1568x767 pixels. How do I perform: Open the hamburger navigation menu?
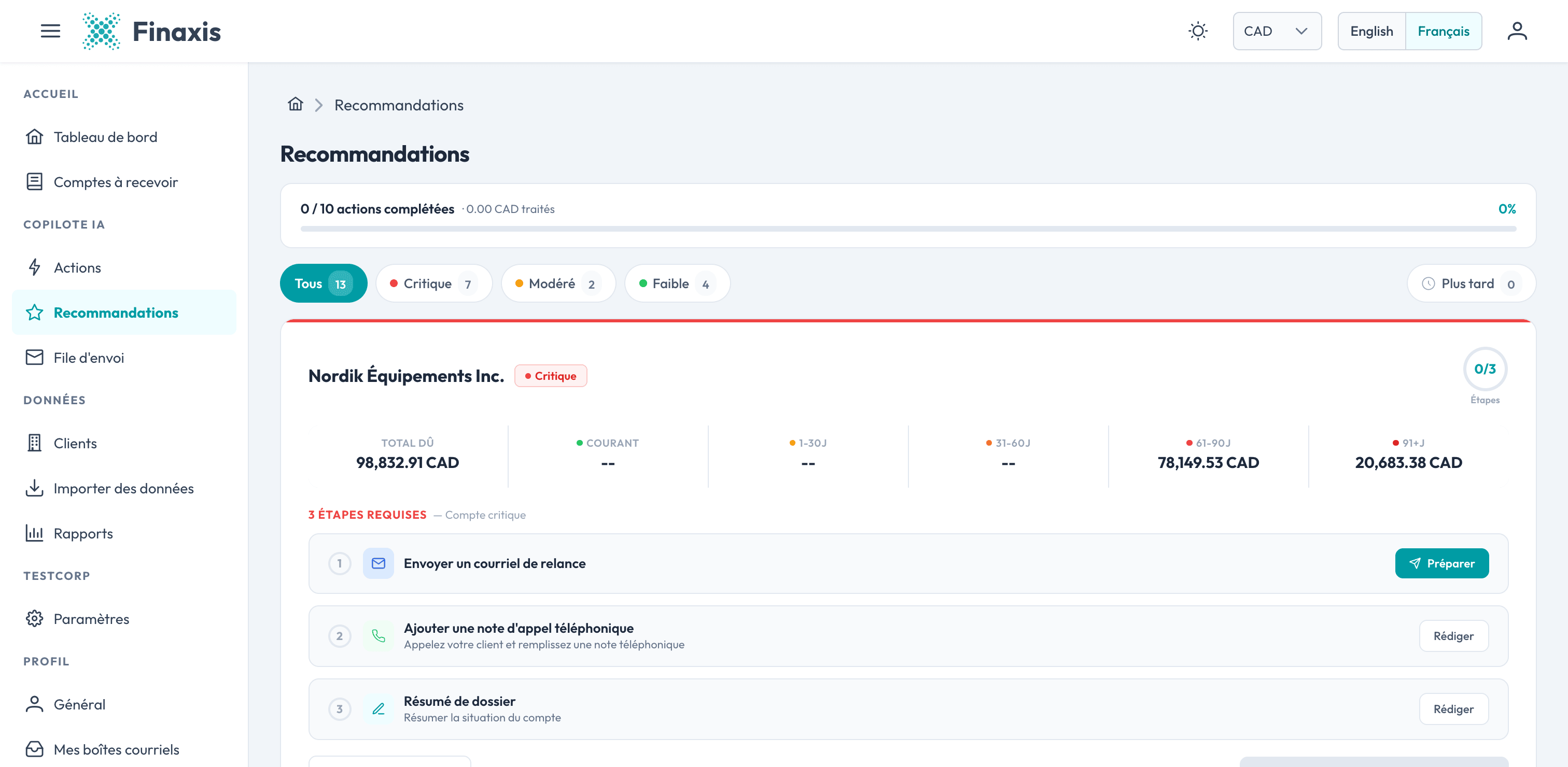50,31
